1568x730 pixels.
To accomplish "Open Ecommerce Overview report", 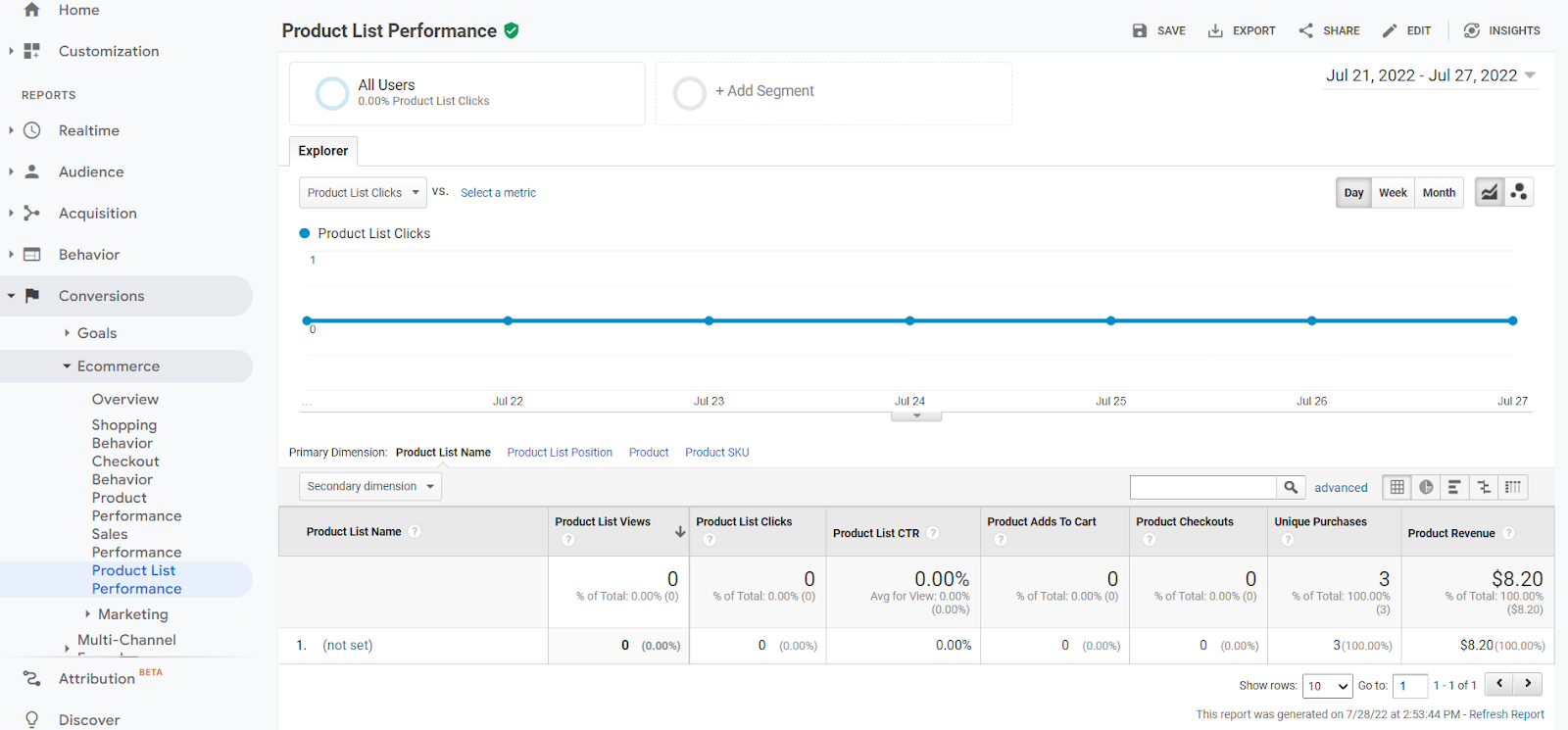I will point(125,399).
